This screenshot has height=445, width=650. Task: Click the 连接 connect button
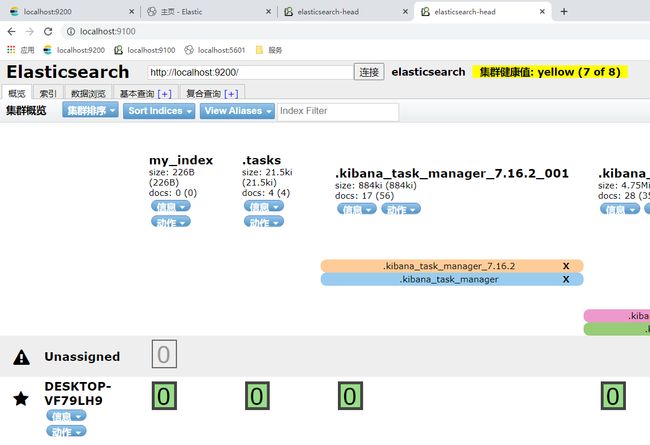tap(369, 72)
